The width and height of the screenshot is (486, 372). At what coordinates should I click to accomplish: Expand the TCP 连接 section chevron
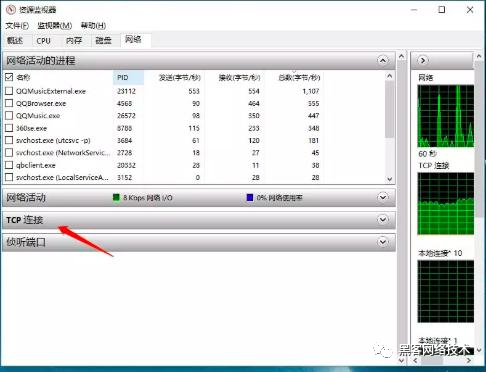[383, 219]
